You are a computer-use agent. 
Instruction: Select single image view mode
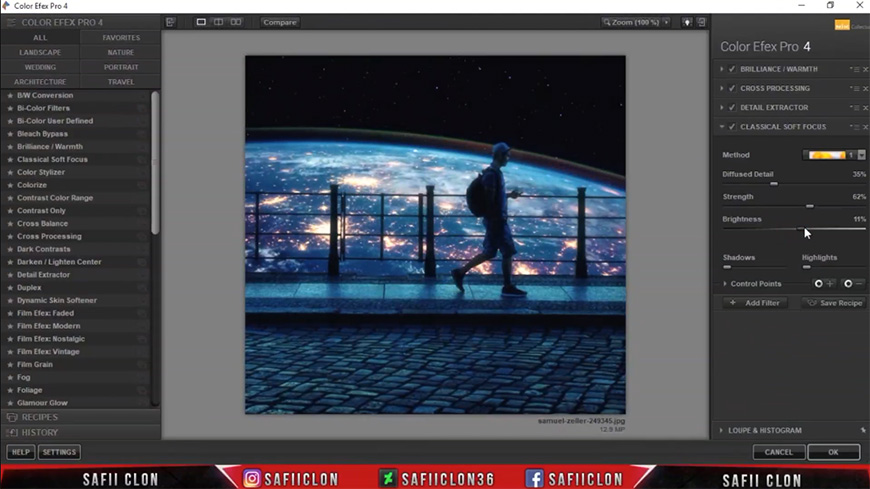(201, 22)
